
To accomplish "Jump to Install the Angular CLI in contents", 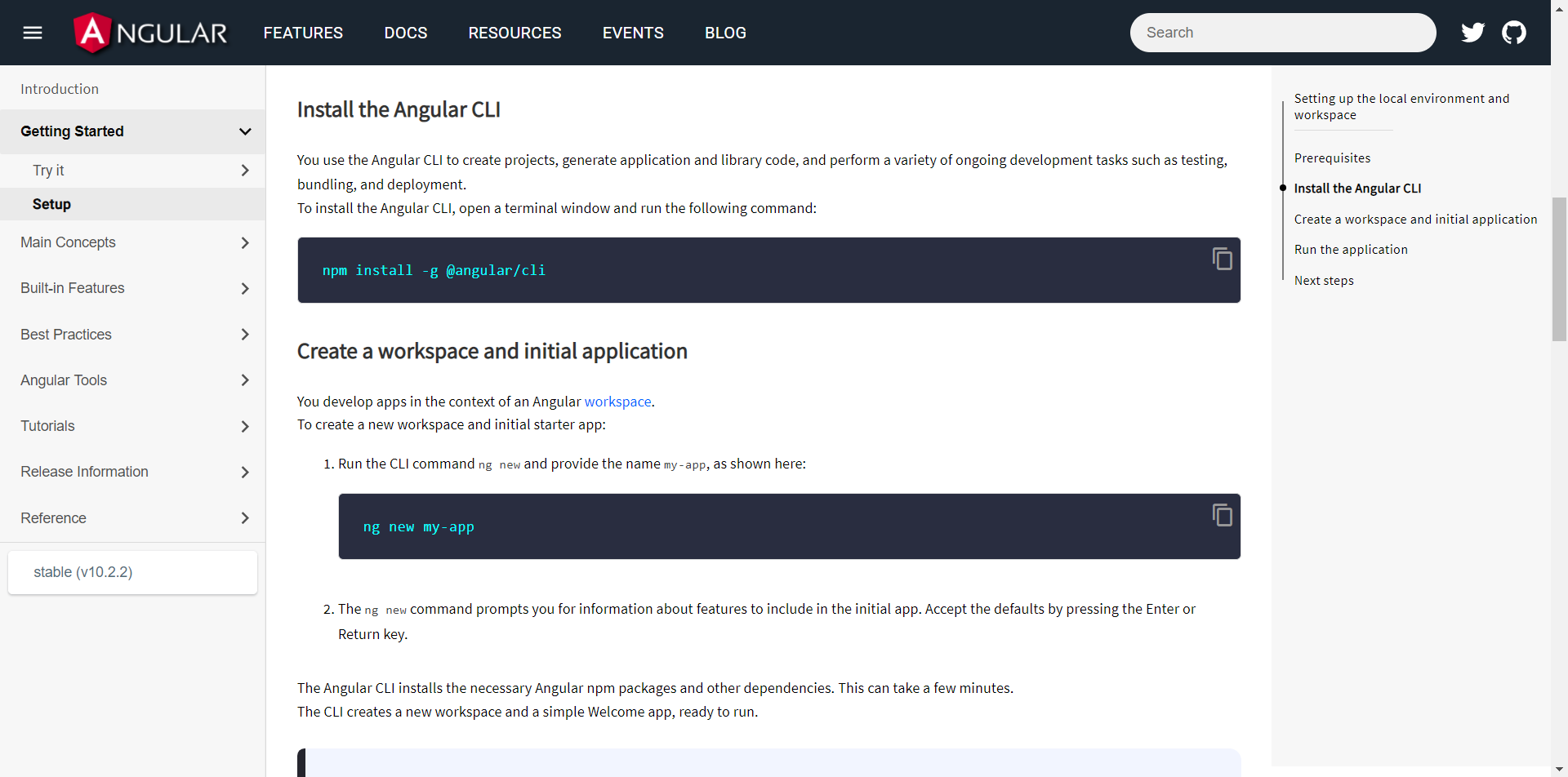I will click(1357, 189).
